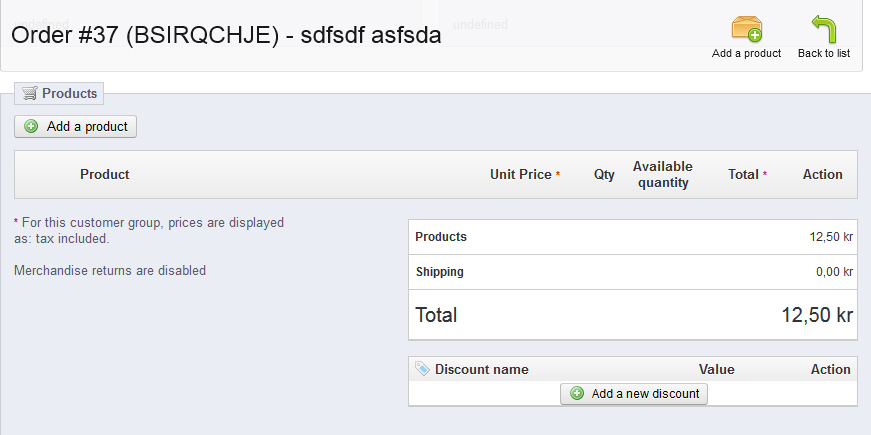Viewport: 871px width, 435px height.
Task: Click the large 12,50 kr grand total
Action: tap(816, 315)
